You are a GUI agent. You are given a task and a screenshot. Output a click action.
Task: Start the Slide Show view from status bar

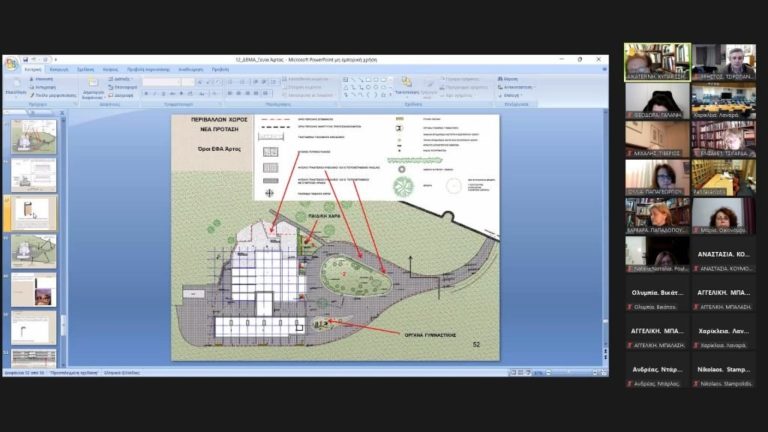tap(526, 373)
